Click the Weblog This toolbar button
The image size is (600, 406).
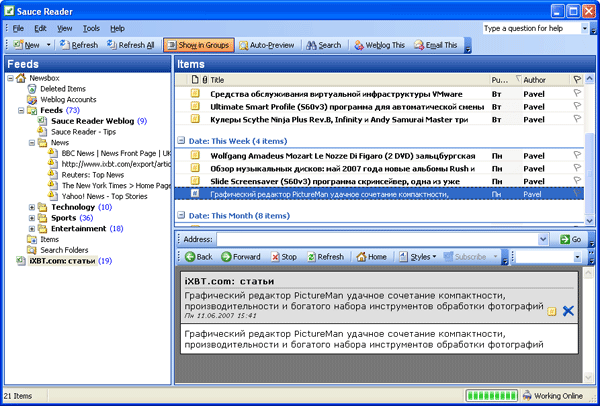pyautogui.click(x=379, y=45)
